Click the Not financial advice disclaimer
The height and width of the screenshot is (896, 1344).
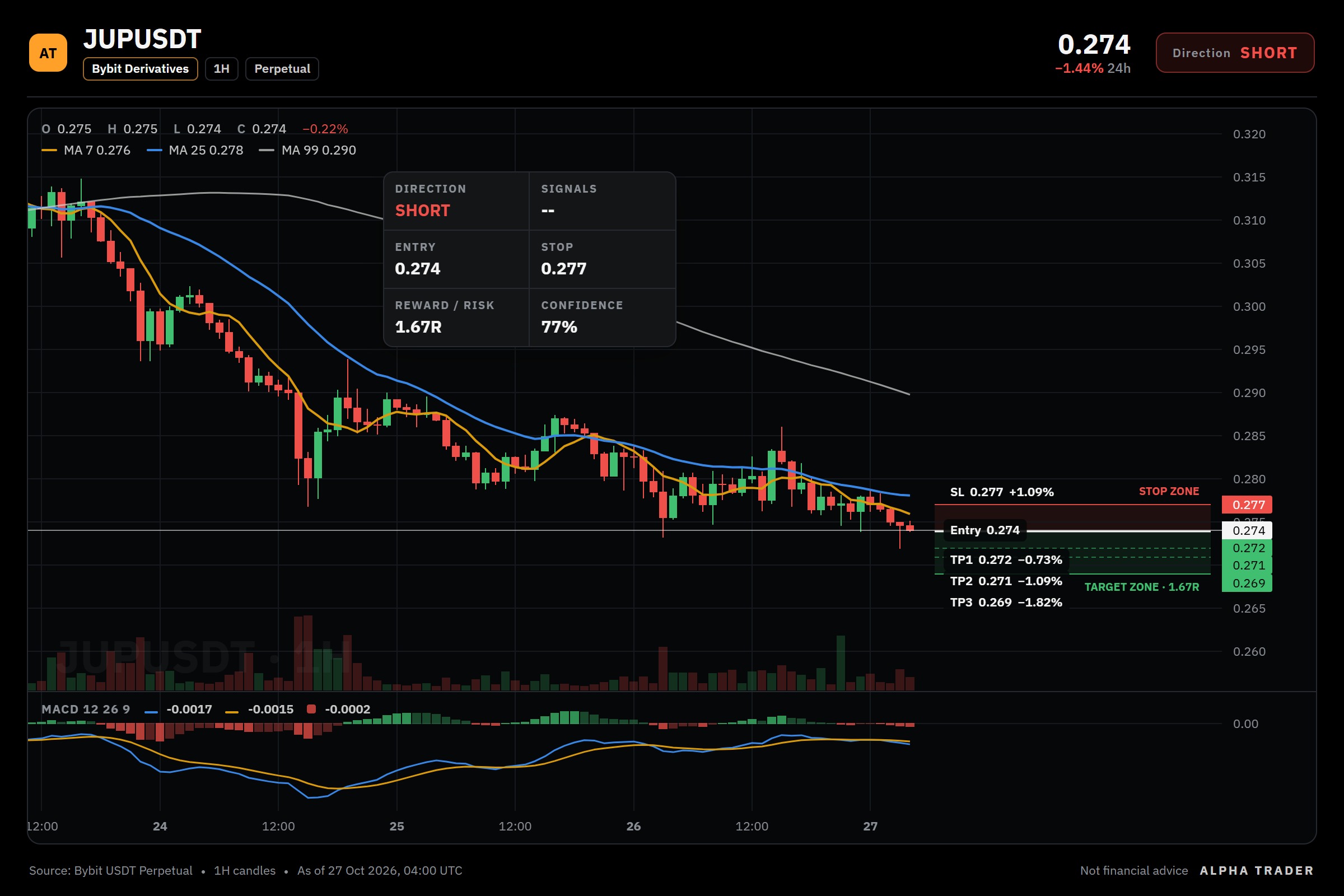[x=1133, y=871]
